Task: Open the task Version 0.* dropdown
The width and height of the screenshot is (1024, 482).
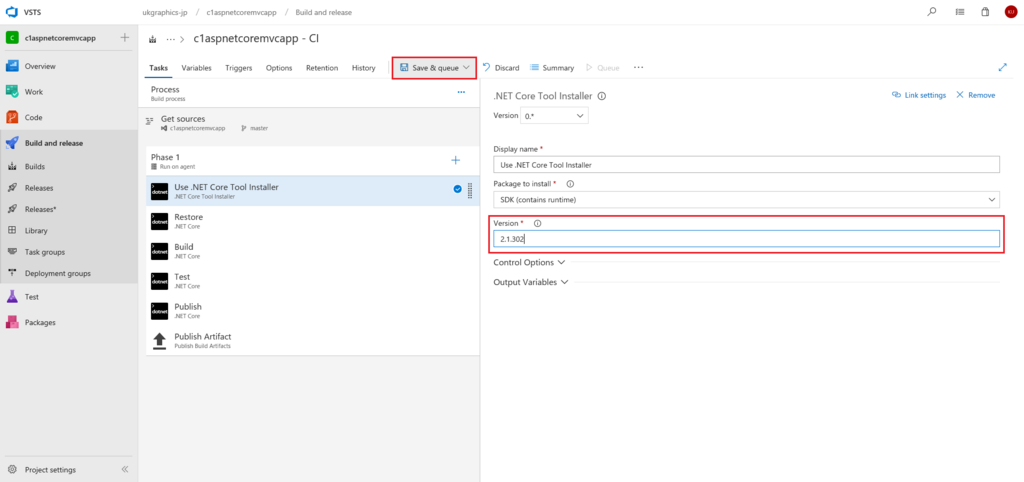Action: [x=554, y=116]
